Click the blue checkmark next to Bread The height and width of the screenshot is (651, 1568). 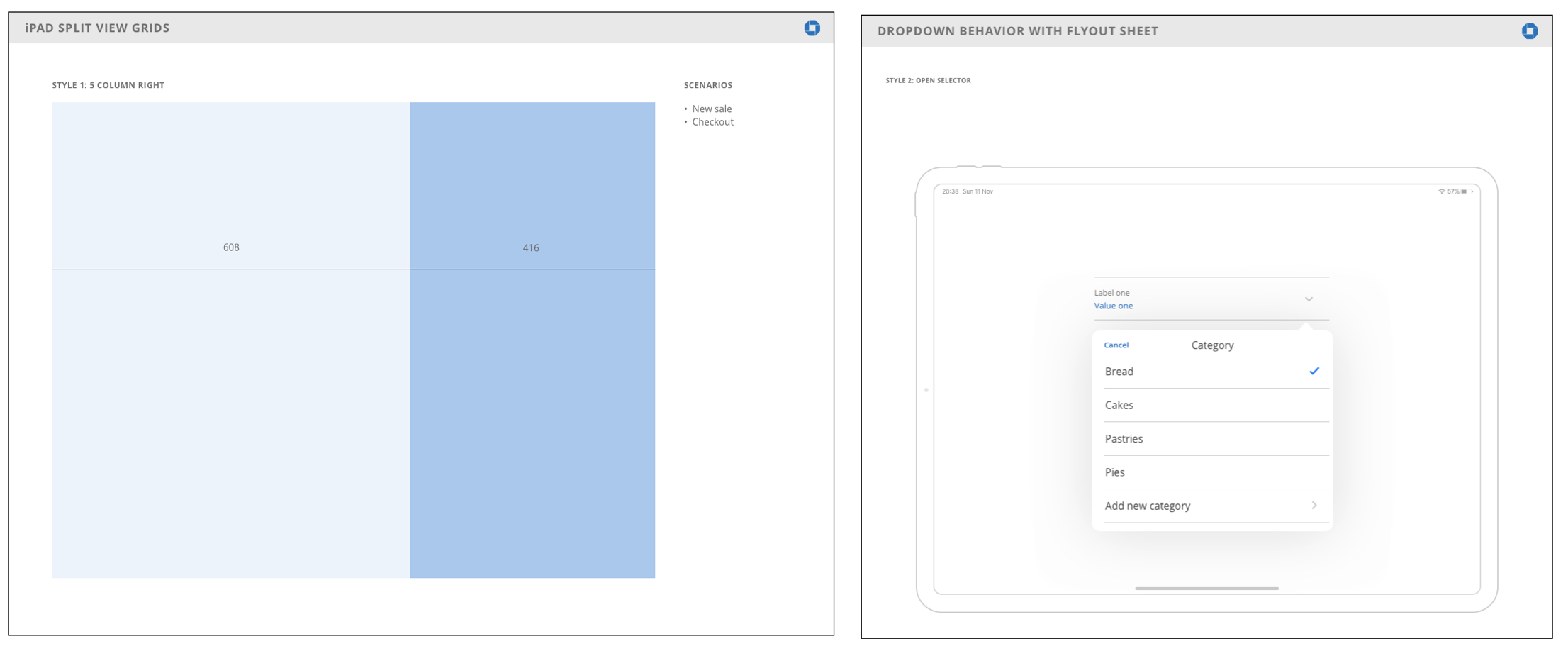coord(1314,371)
